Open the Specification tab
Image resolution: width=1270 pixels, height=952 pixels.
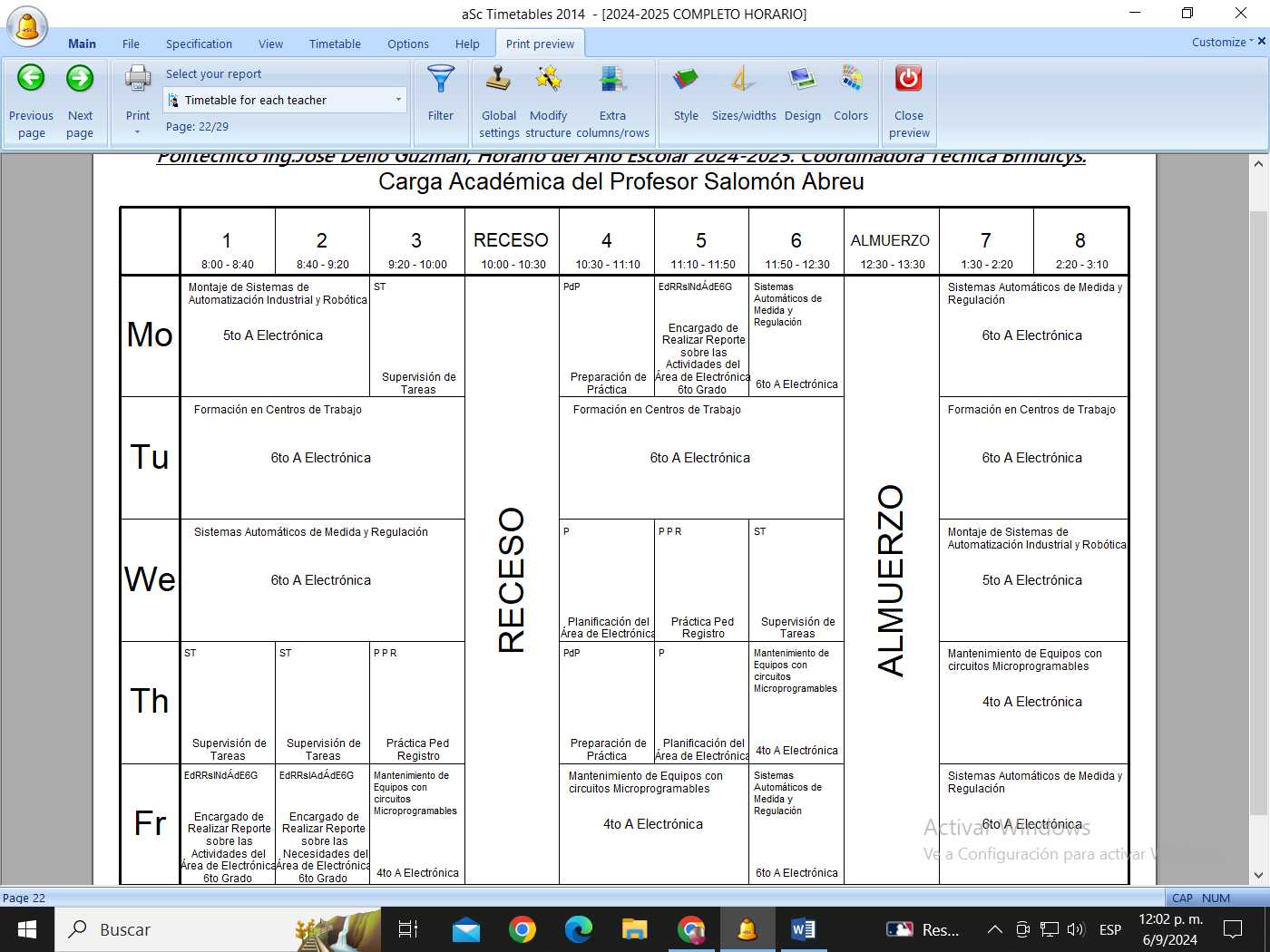199,44
